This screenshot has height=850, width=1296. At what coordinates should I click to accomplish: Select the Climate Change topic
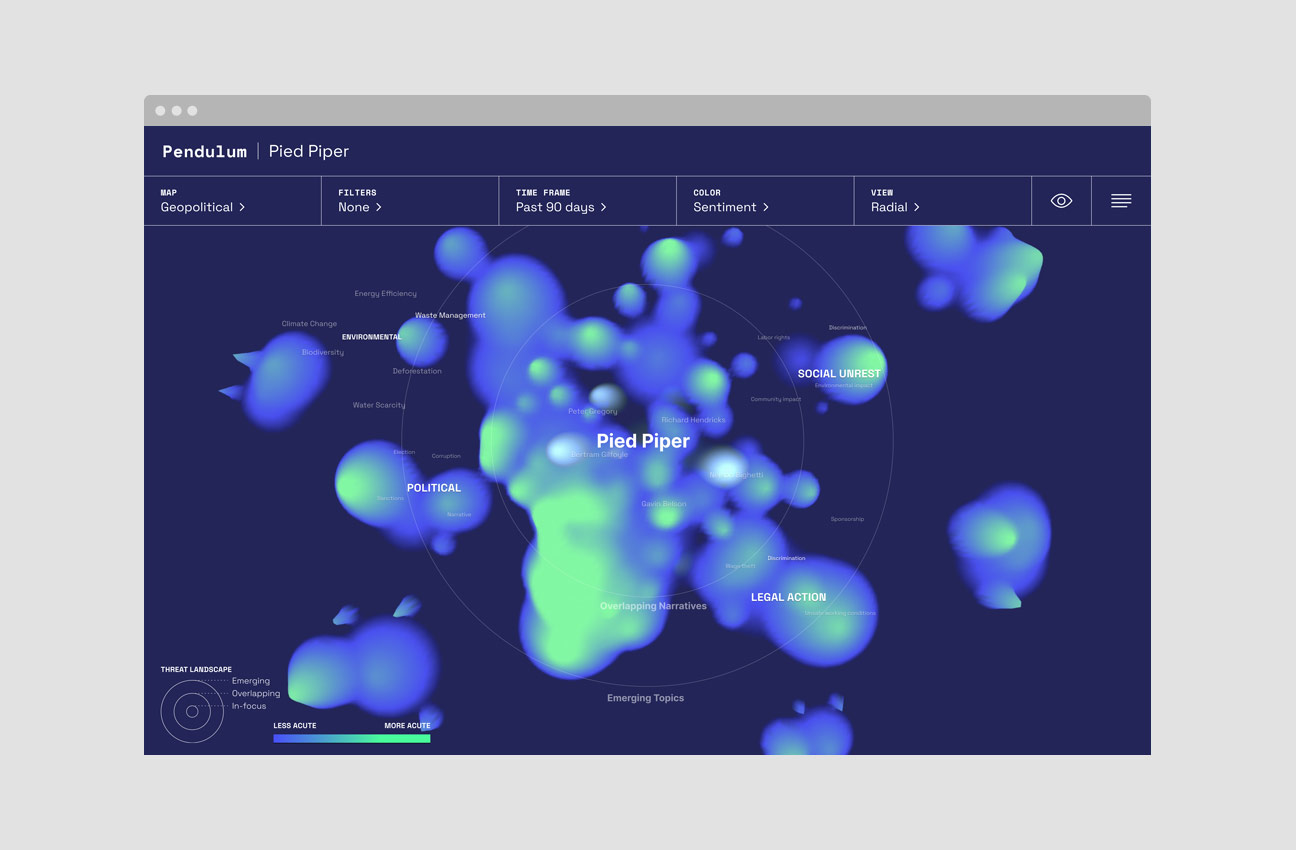pyautogui.click(x=309, y=324)
